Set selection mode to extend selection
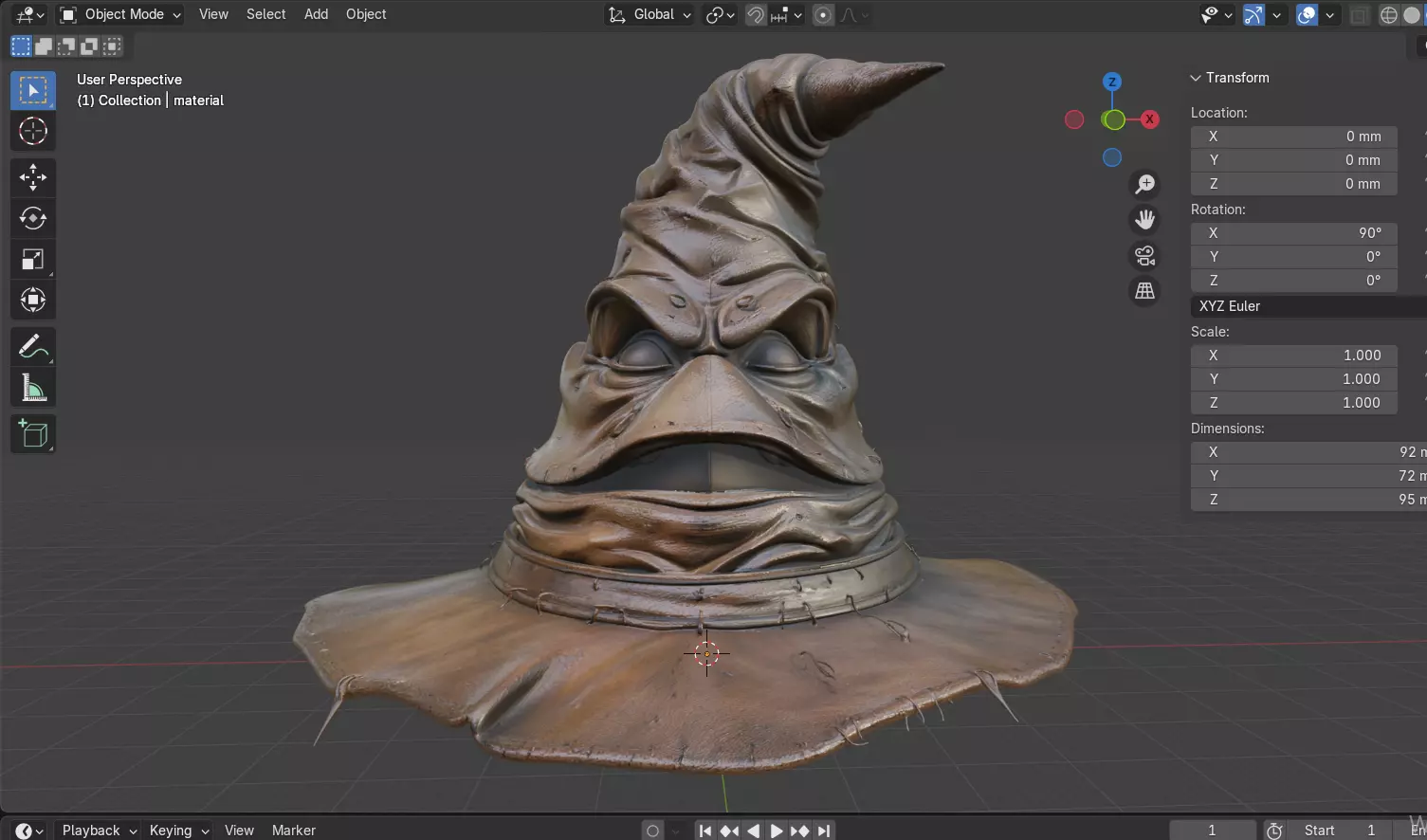Viewport: 1427px width, 840px height. (44, 46)
